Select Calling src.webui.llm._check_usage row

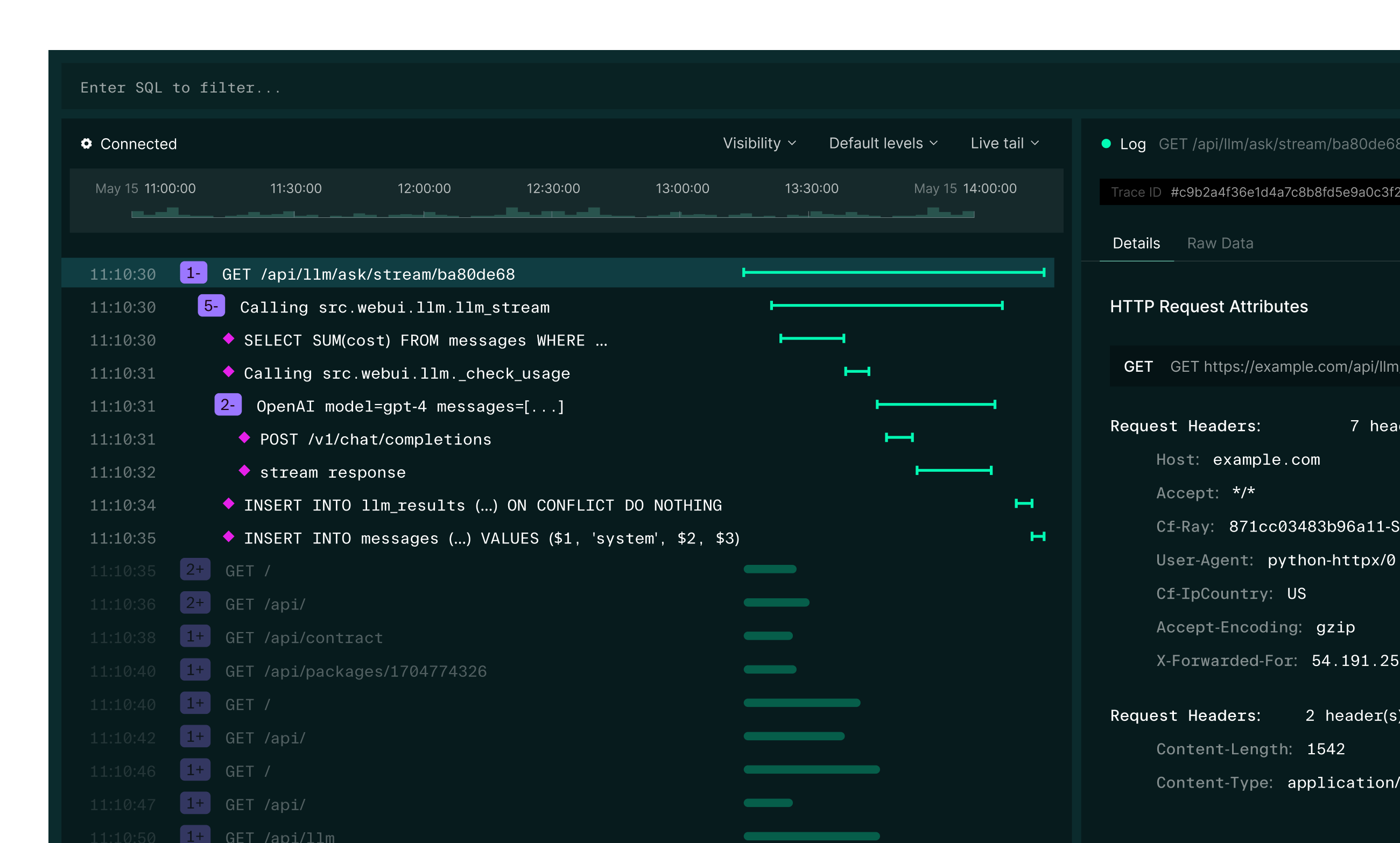[558, 373]
